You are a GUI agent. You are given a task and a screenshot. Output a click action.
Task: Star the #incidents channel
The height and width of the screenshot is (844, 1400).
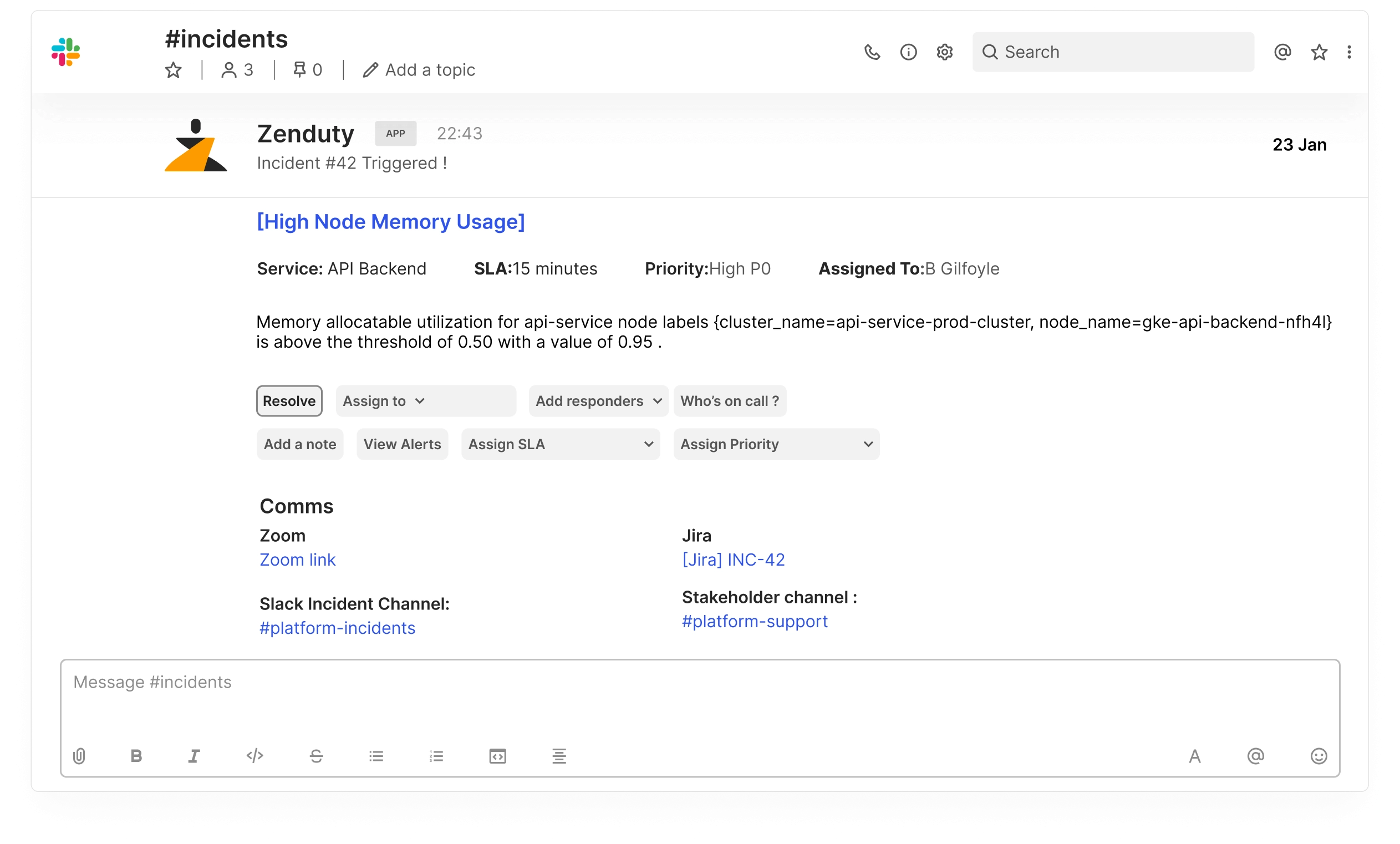pos(173,70)
